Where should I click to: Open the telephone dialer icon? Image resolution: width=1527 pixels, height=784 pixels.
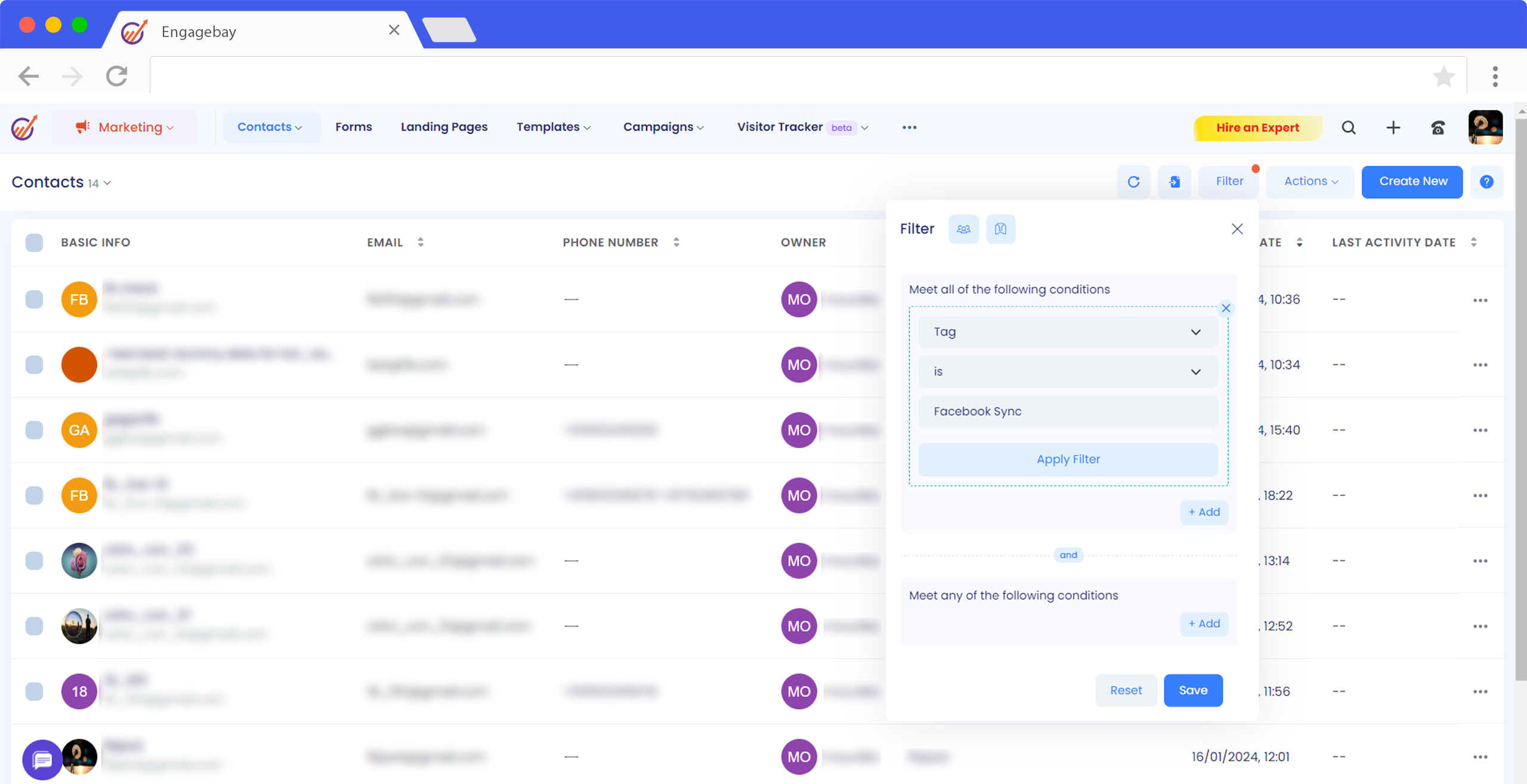(1438, 128)
